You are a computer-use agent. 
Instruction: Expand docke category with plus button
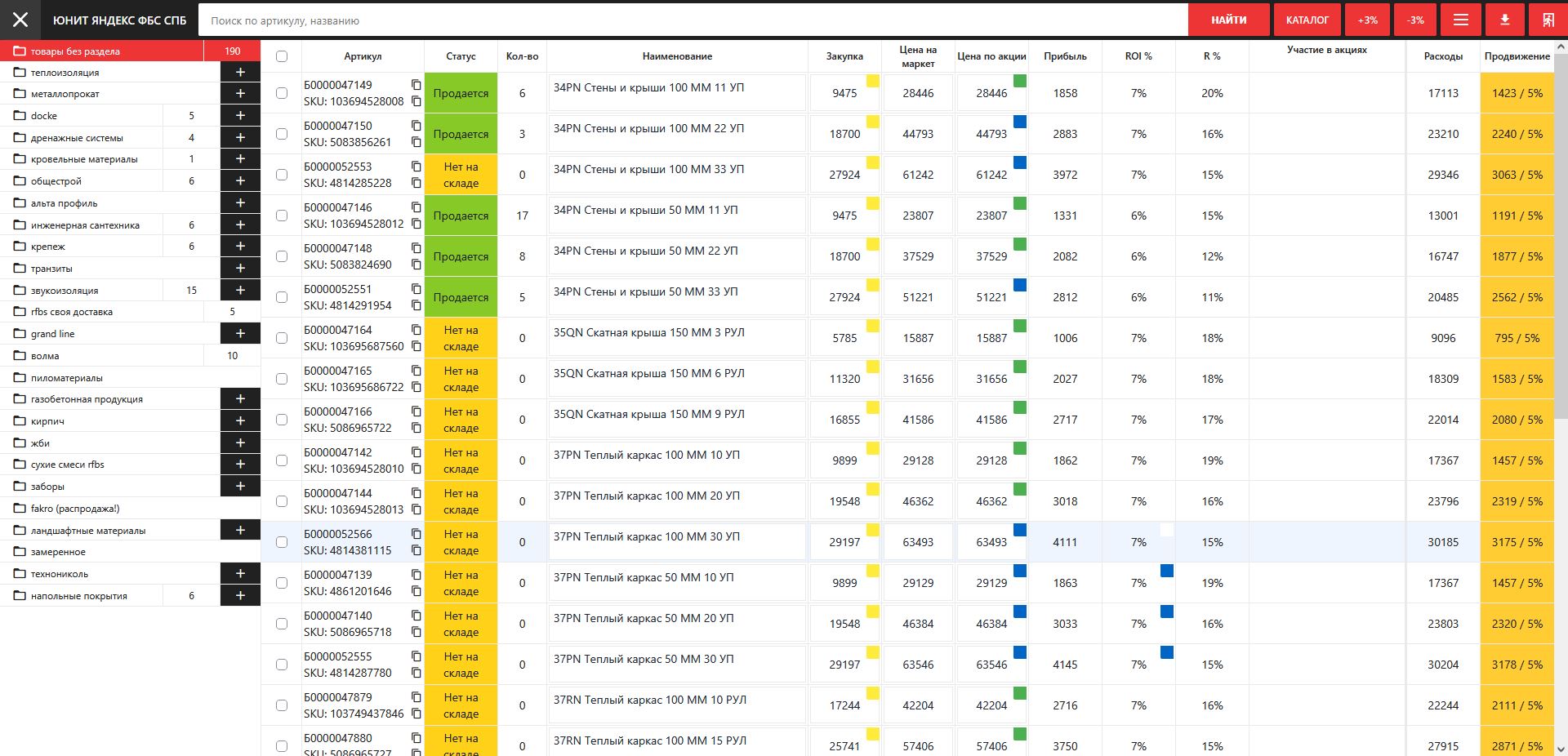pos(240,115)
